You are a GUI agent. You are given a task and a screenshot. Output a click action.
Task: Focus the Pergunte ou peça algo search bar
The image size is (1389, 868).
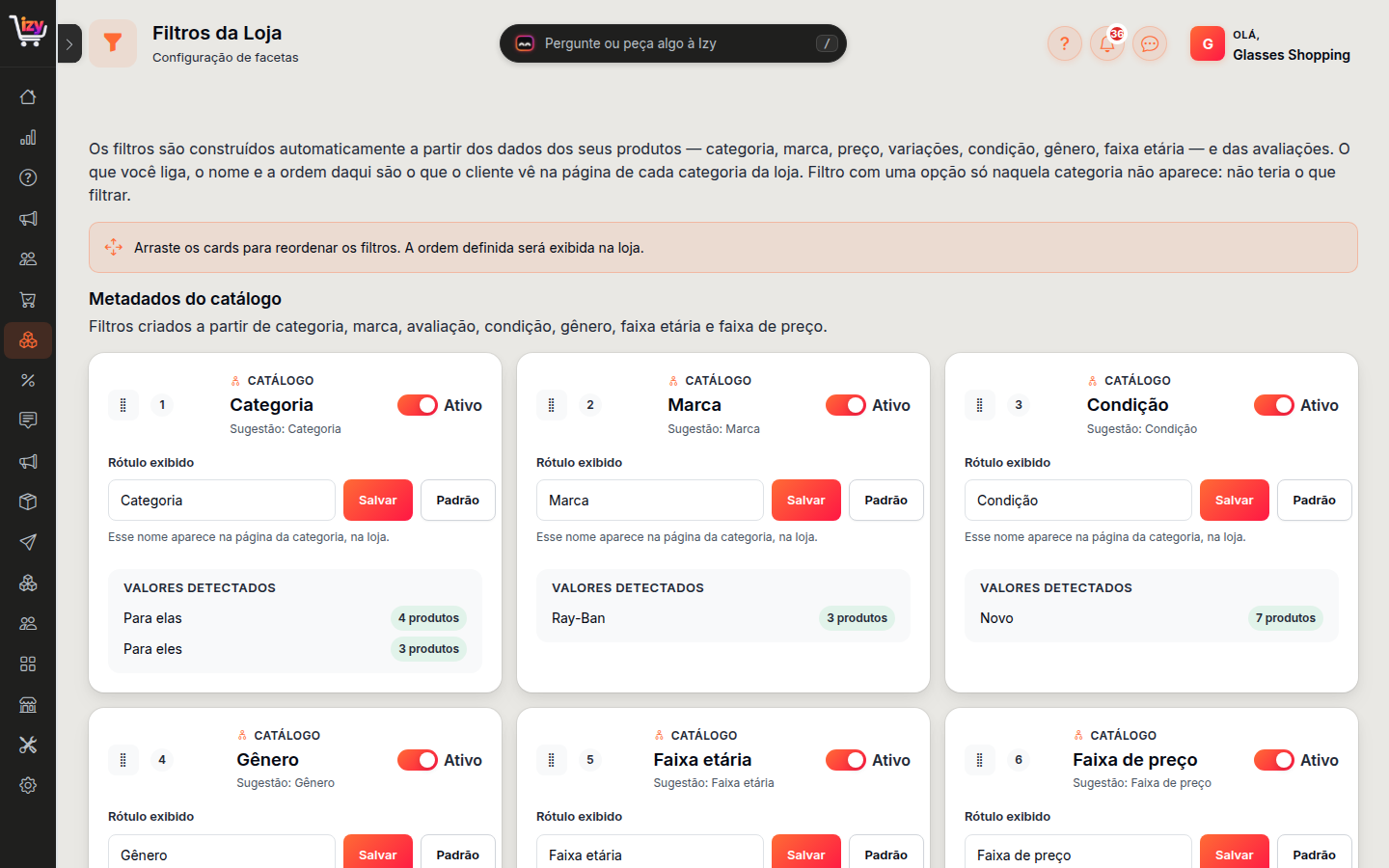pos(673,43)
